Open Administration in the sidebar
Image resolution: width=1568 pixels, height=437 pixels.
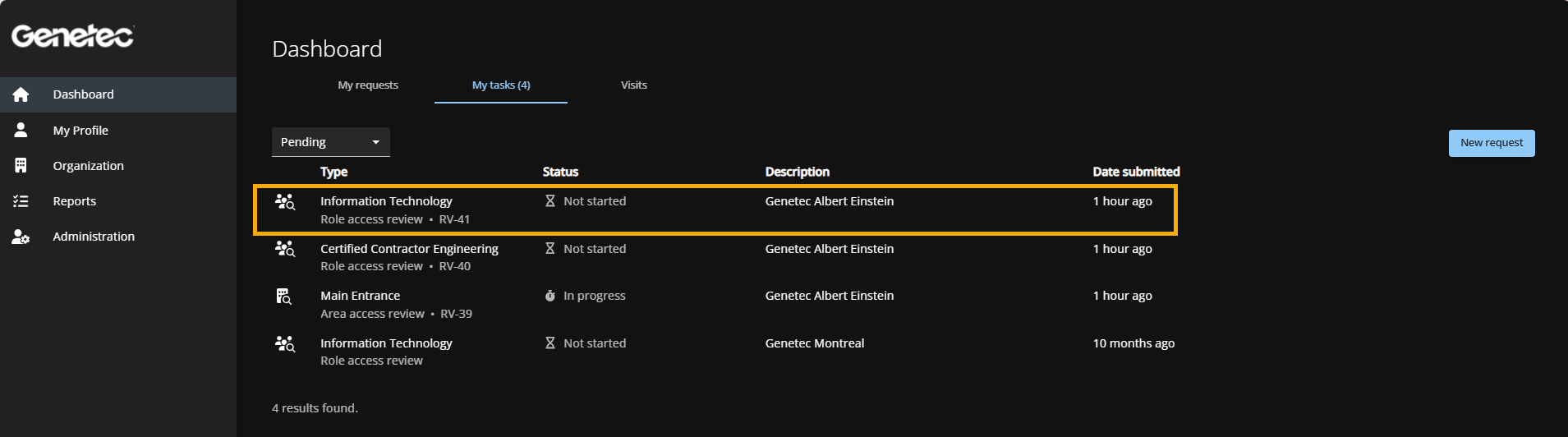click(94, 237)
